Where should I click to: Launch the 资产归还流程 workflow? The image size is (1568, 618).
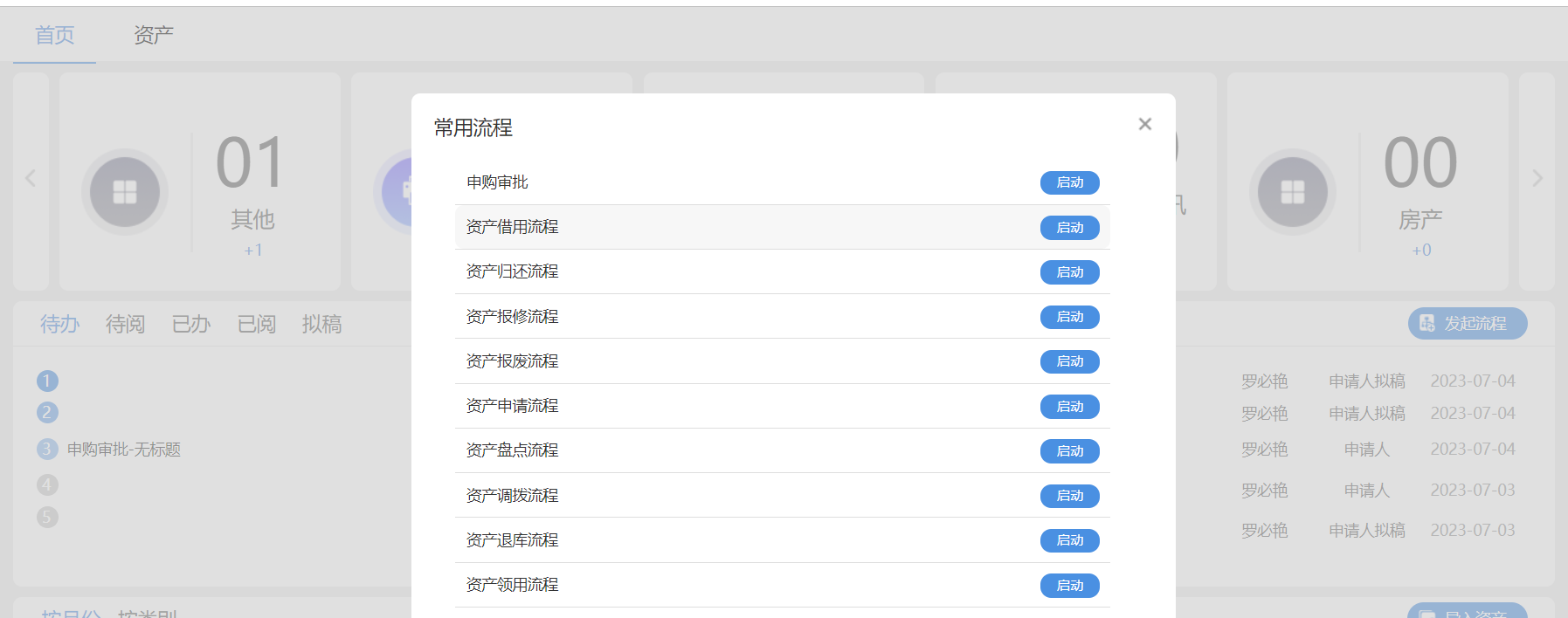[x=1069, y=272]
